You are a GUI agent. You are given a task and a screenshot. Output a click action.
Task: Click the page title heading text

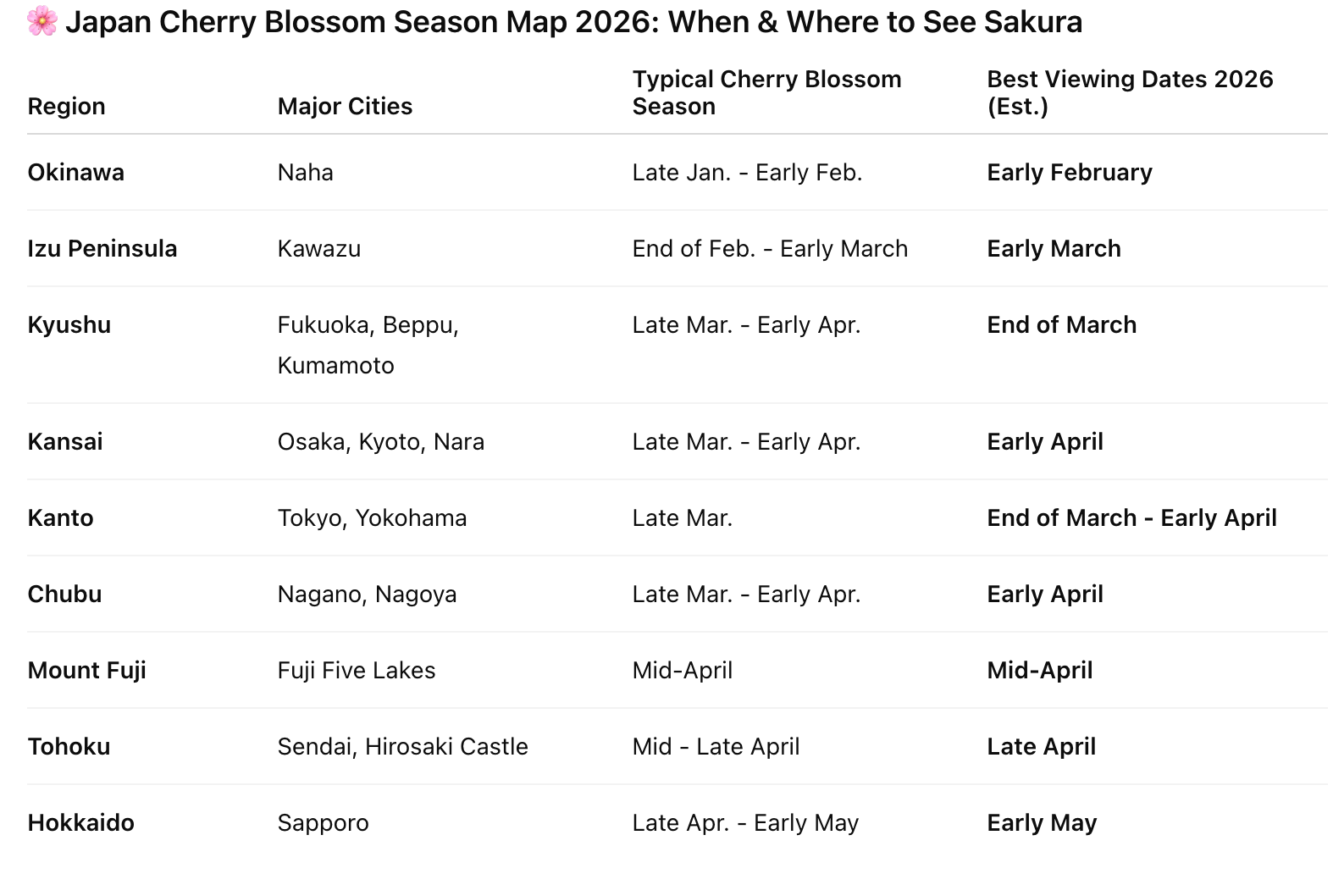573,21
